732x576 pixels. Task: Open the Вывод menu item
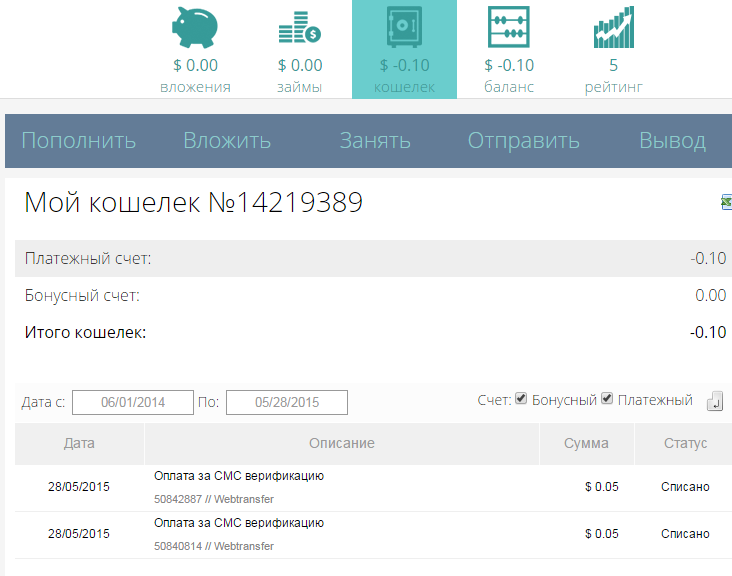click(x=672, y=140)
